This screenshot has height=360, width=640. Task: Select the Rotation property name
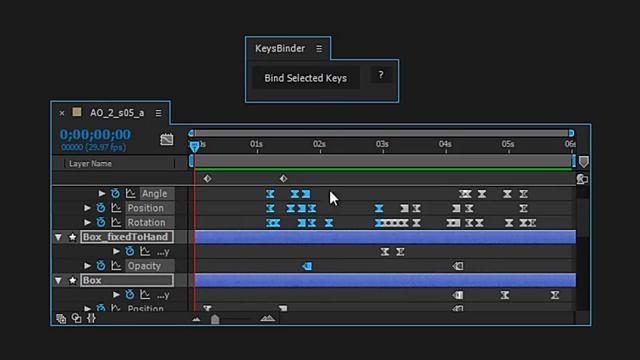tap(147, 222)
